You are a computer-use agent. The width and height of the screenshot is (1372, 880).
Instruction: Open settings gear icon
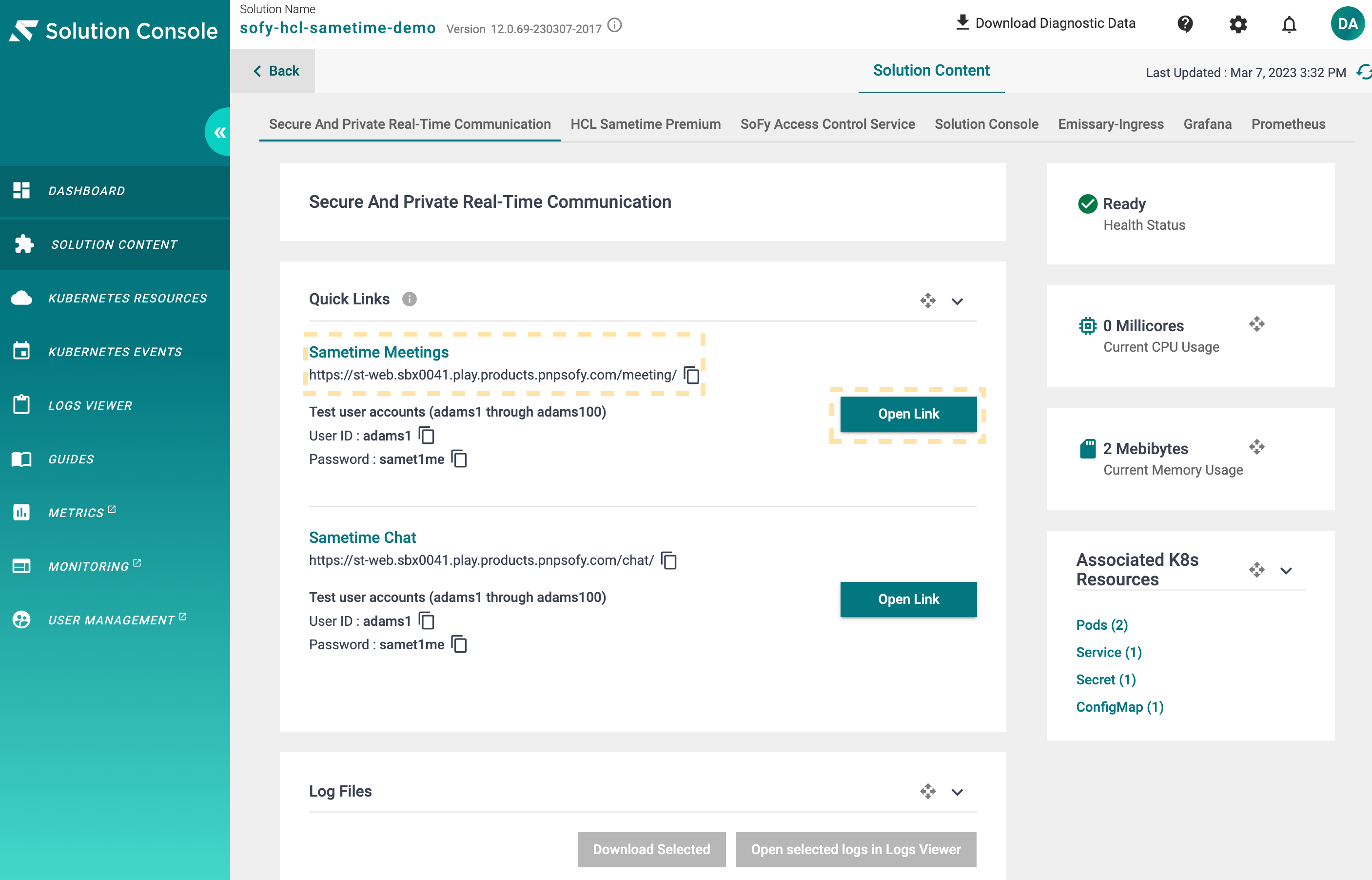1238,24
